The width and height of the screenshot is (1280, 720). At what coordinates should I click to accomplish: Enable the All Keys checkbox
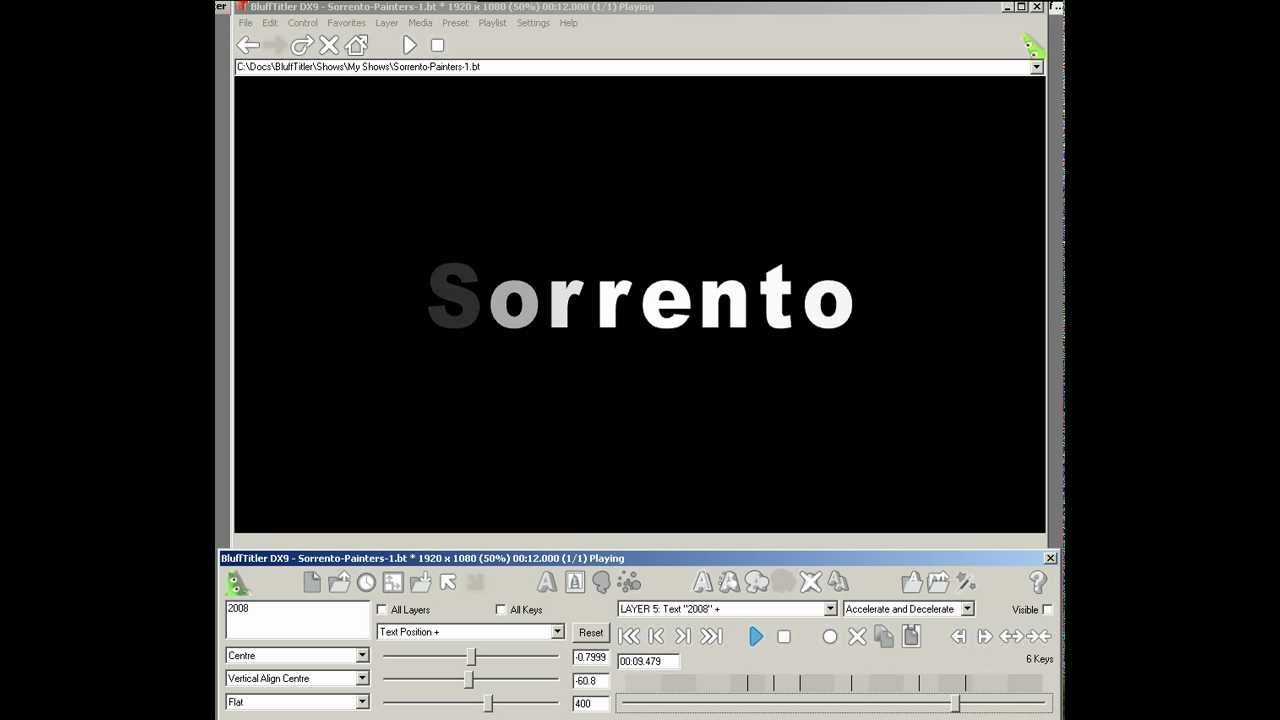tap(501, 609)
